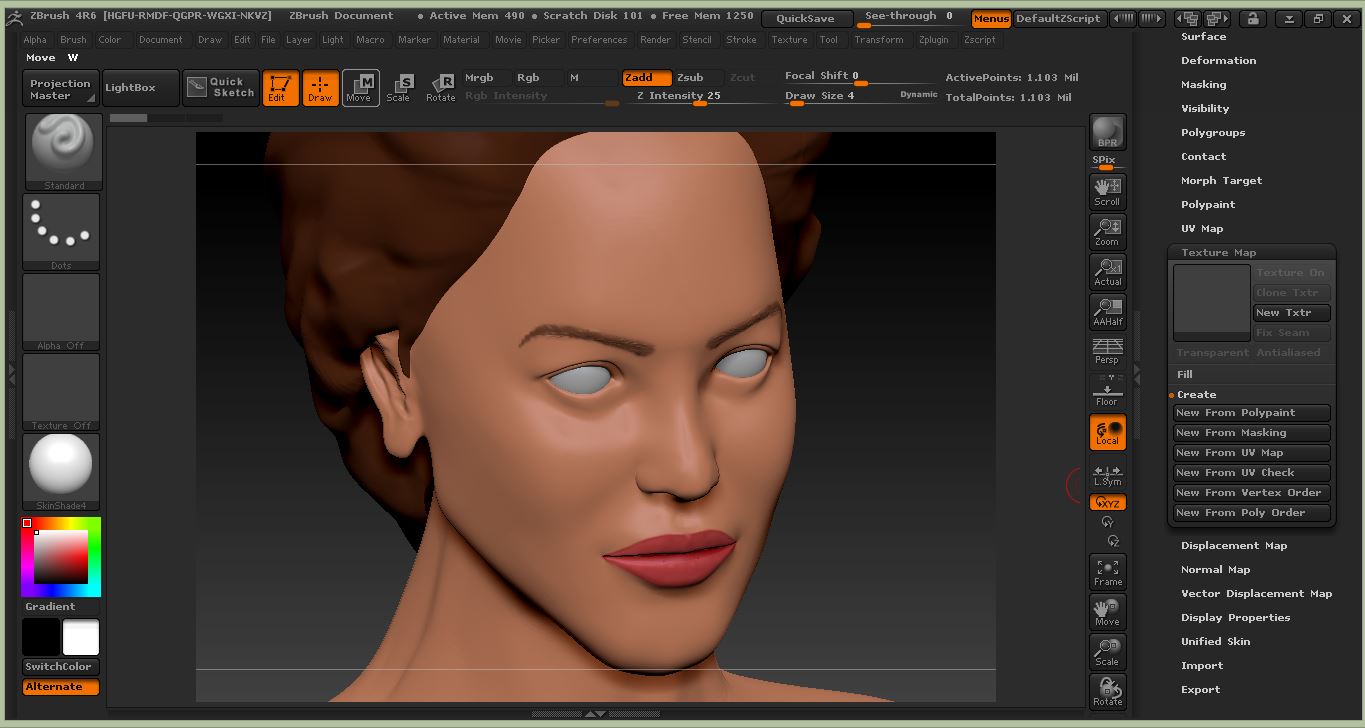Open the Transform menu

pos(879,40)
